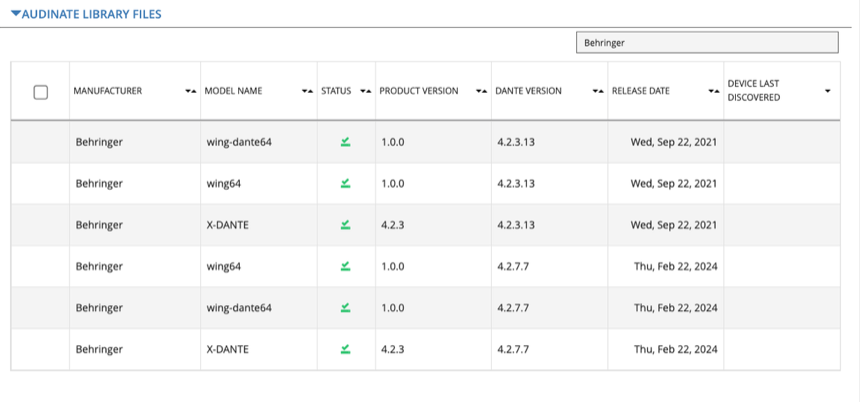Click Dante version 4.2.3.13 in wing-dante64 row

point(516,142)
